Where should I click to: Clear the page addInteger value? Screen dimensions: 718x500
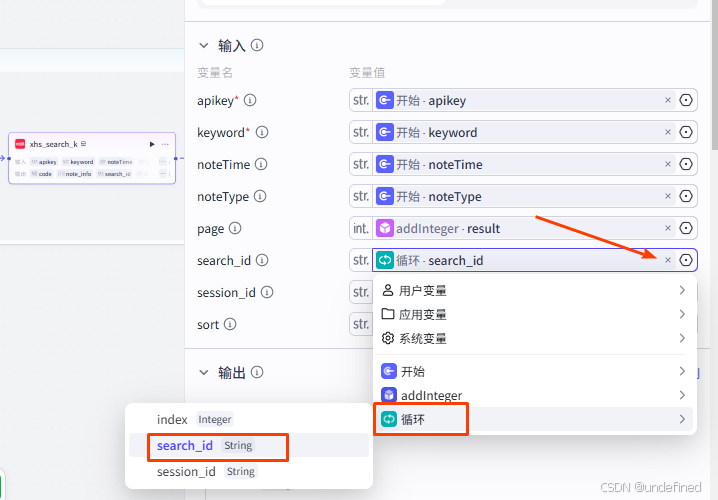click(x=668, y=228)
